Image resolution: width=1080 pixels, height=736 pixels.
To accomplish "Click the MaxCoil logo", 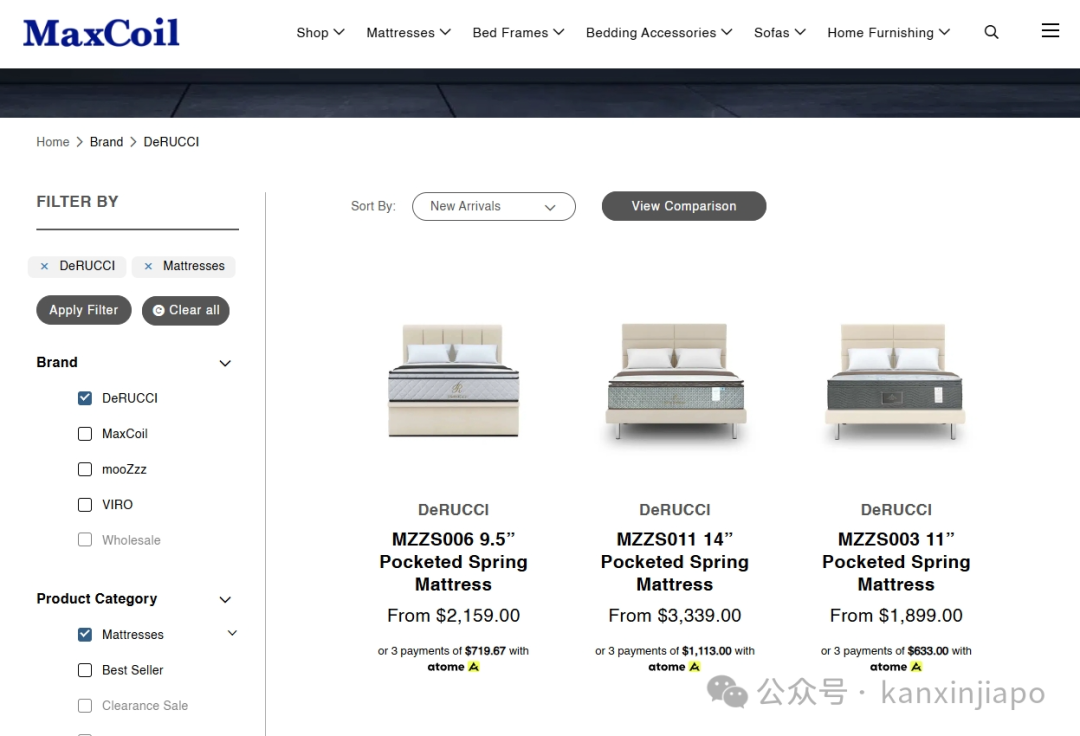I will pyautogui.click(x=101, y=33).
